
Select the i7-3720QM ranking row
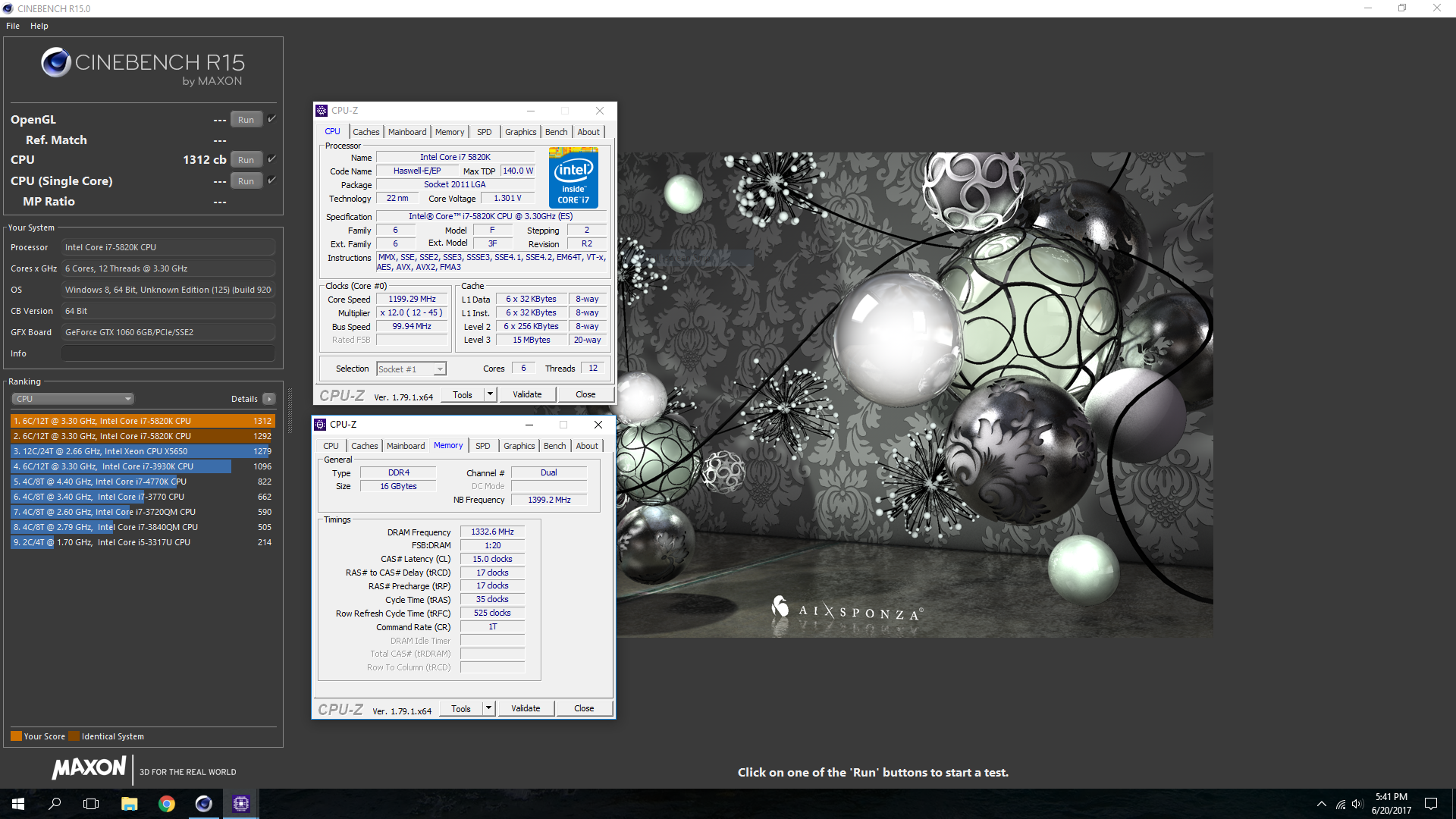[143, 512]
